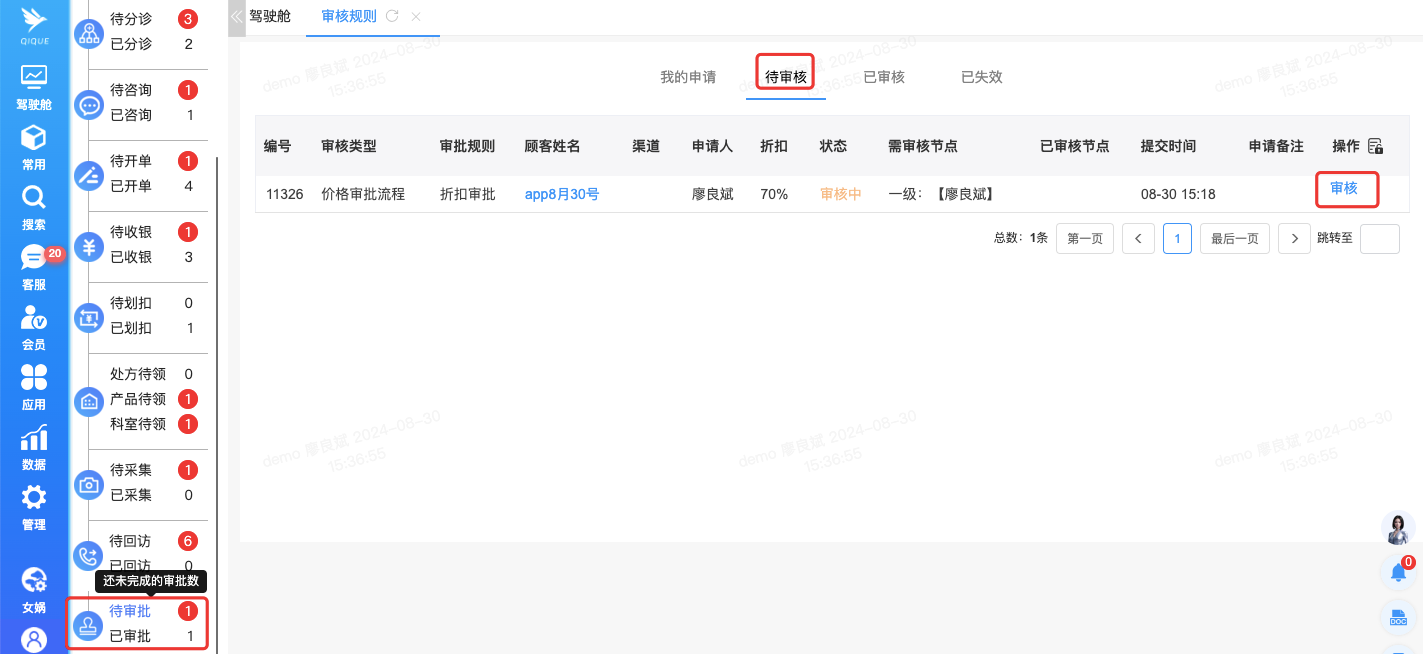Click the 审核 action link
1423x654 pixels.
click(x=1344, y=188)
